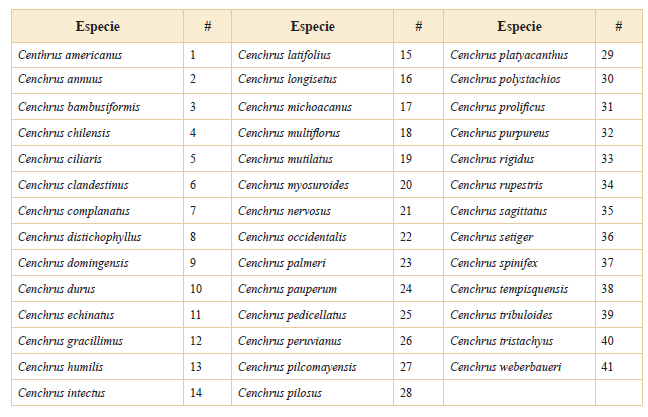Click the first Especie column header

coord(98,26)
